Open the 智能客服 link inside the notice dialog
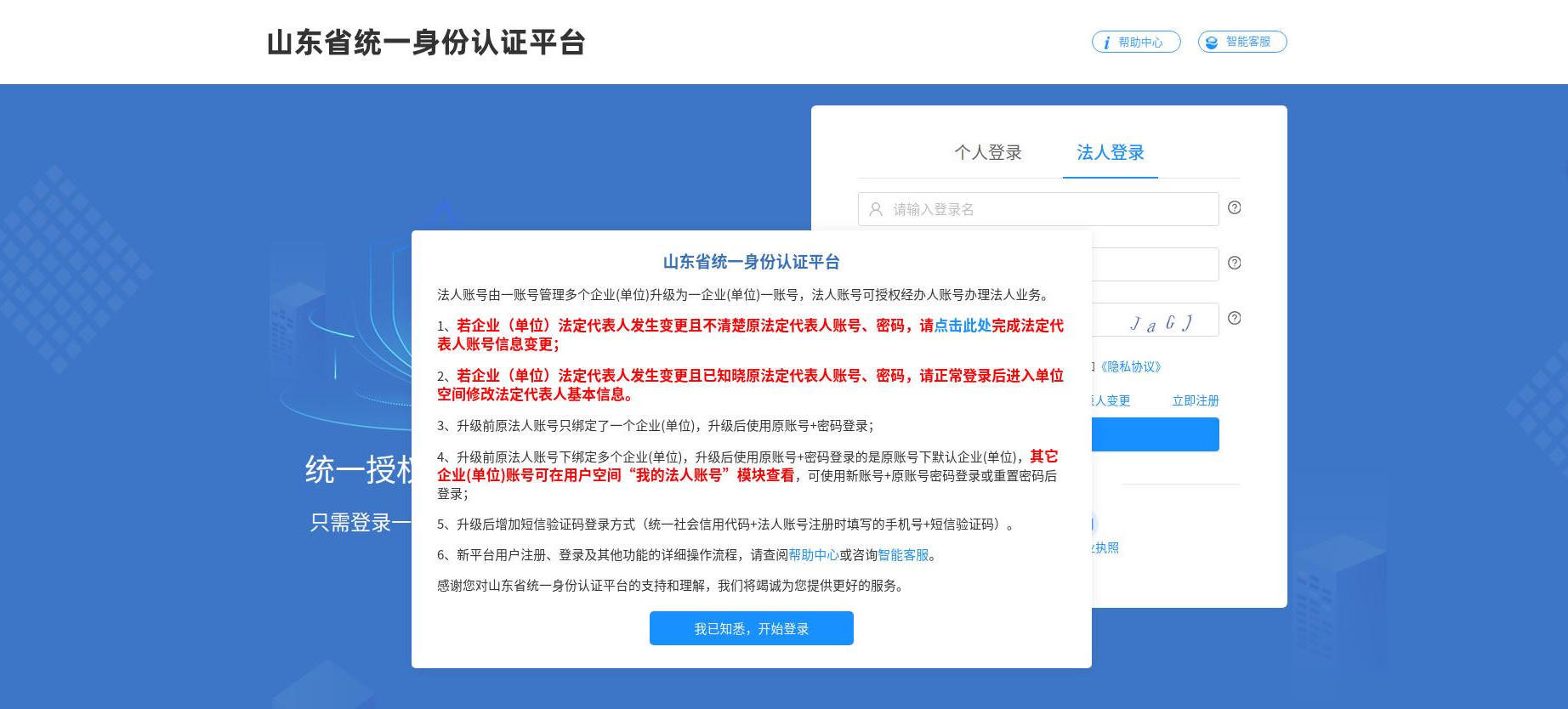Viewport: 1568px width, 709px height. point(903,555)
